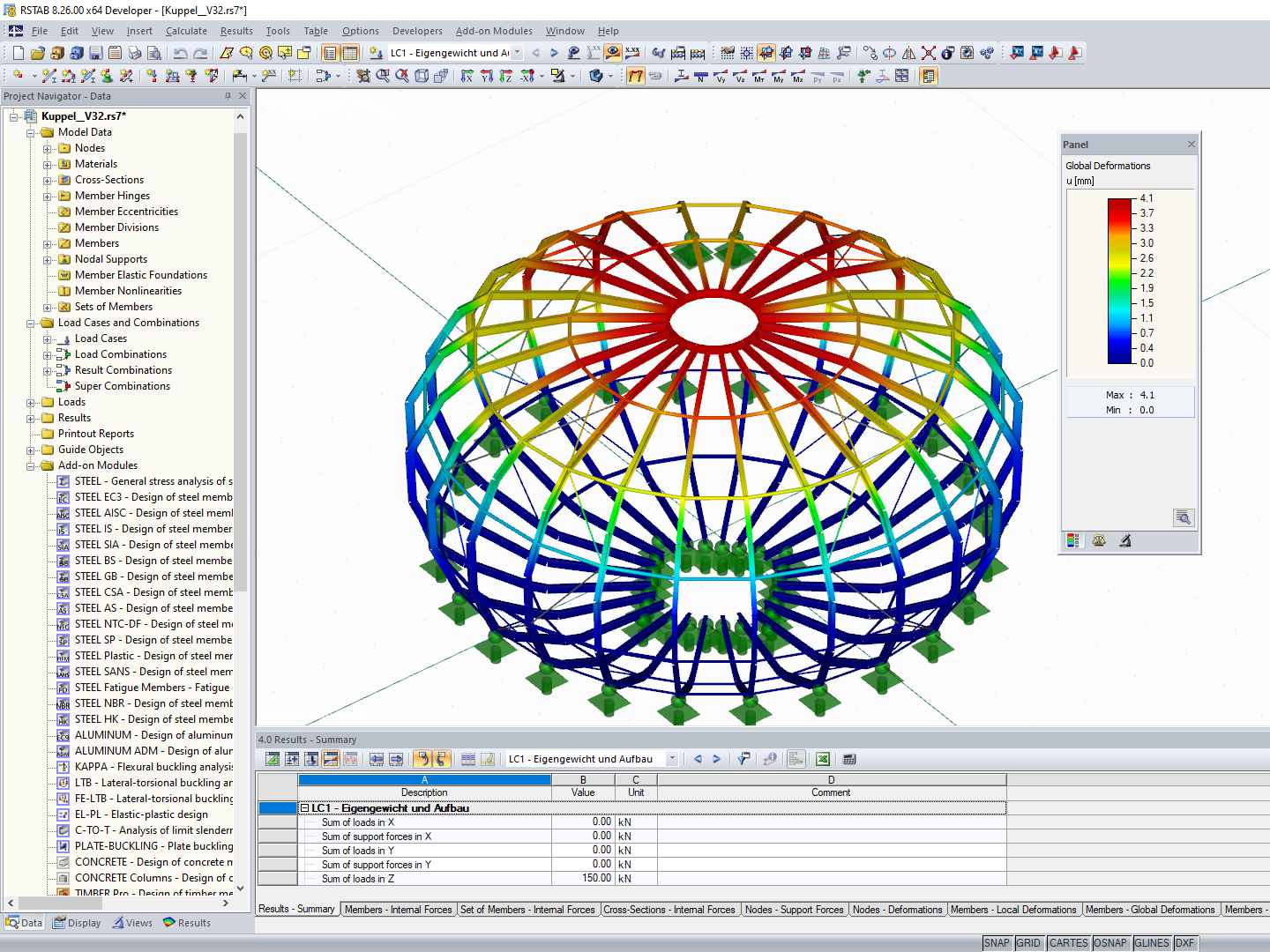
Task: Open the load case dropdown in main toolbar
Action: coord(518,53)
